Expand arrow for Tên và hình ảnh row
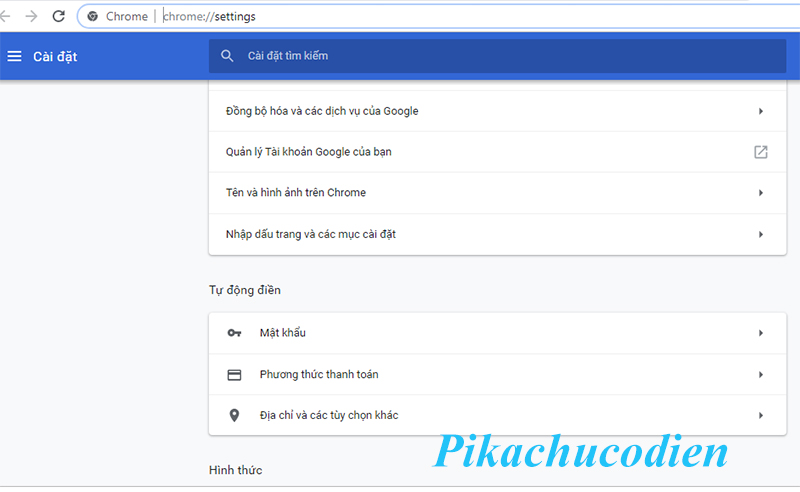Viewport: 800px width, 492px height. (761, 193)
